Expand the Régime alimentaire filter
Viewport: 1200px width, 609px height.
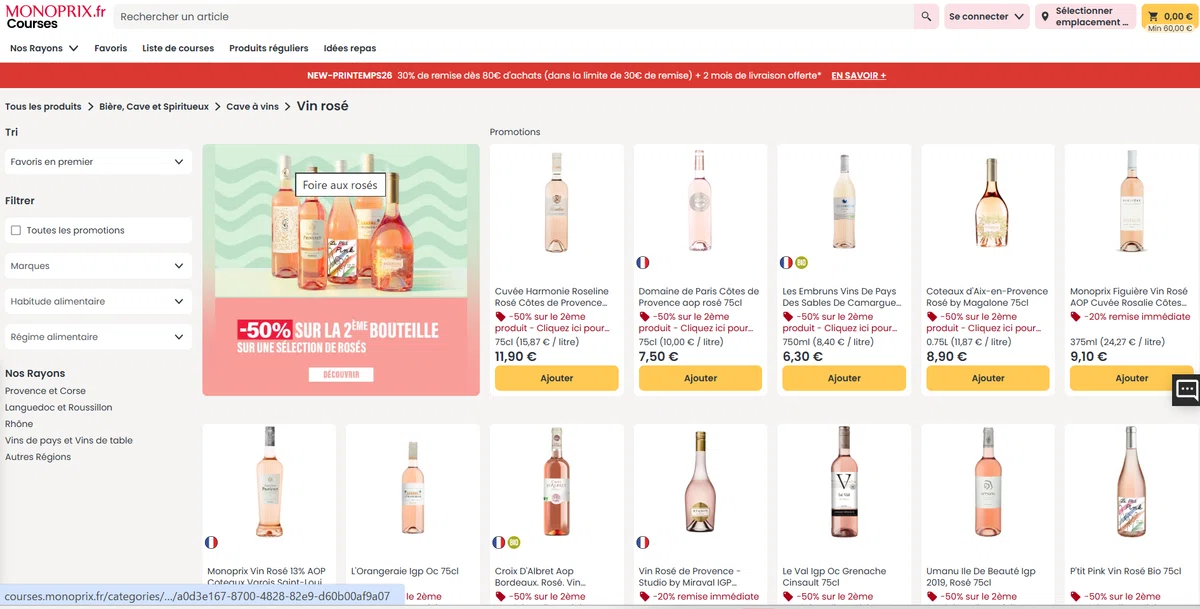[x=98, y=337]
